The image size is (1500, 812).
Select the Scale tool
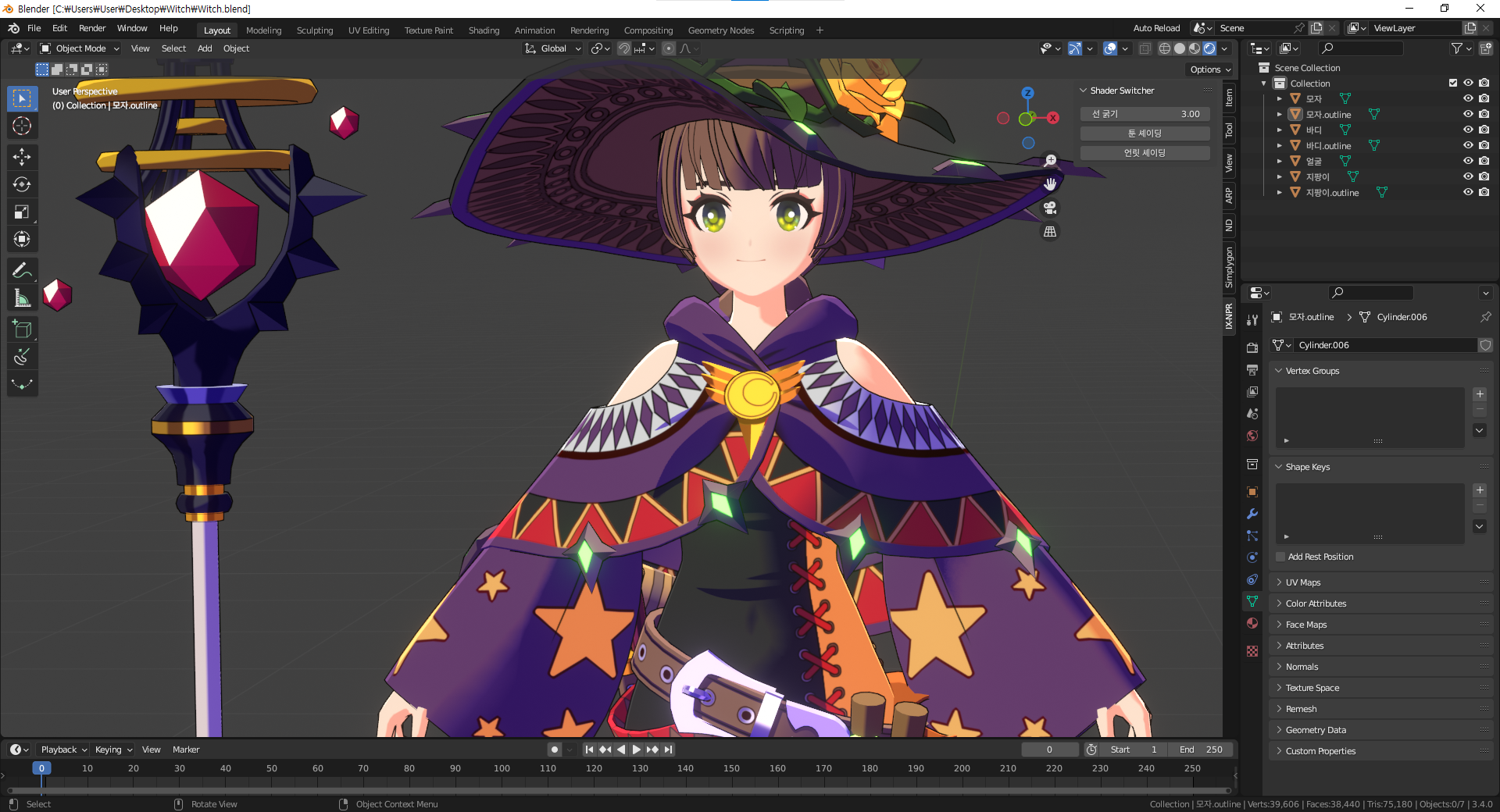pyautogui.click(x=22, y=212)
